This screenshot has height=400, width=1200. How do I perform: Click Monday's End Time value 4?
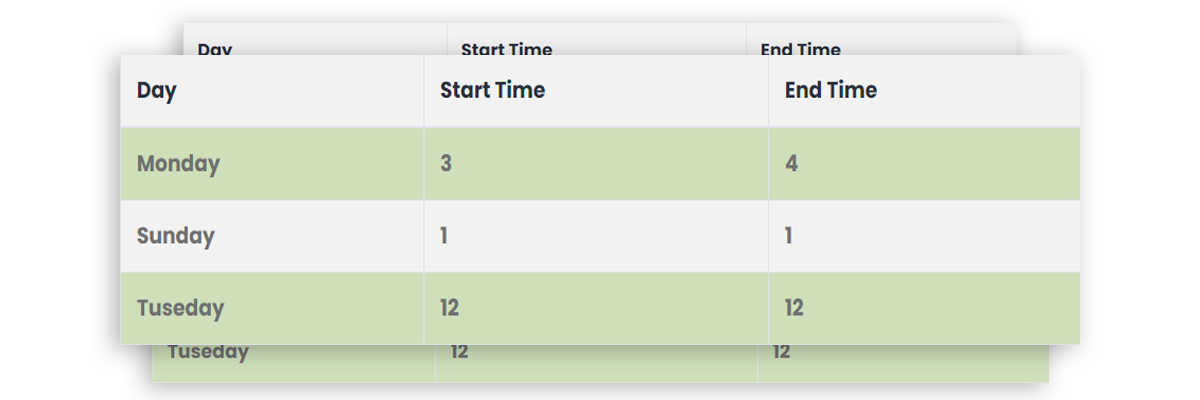791,164
